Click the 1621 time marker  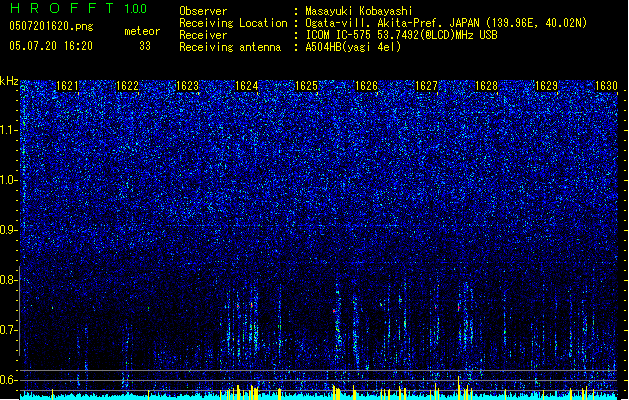(67, 86)
